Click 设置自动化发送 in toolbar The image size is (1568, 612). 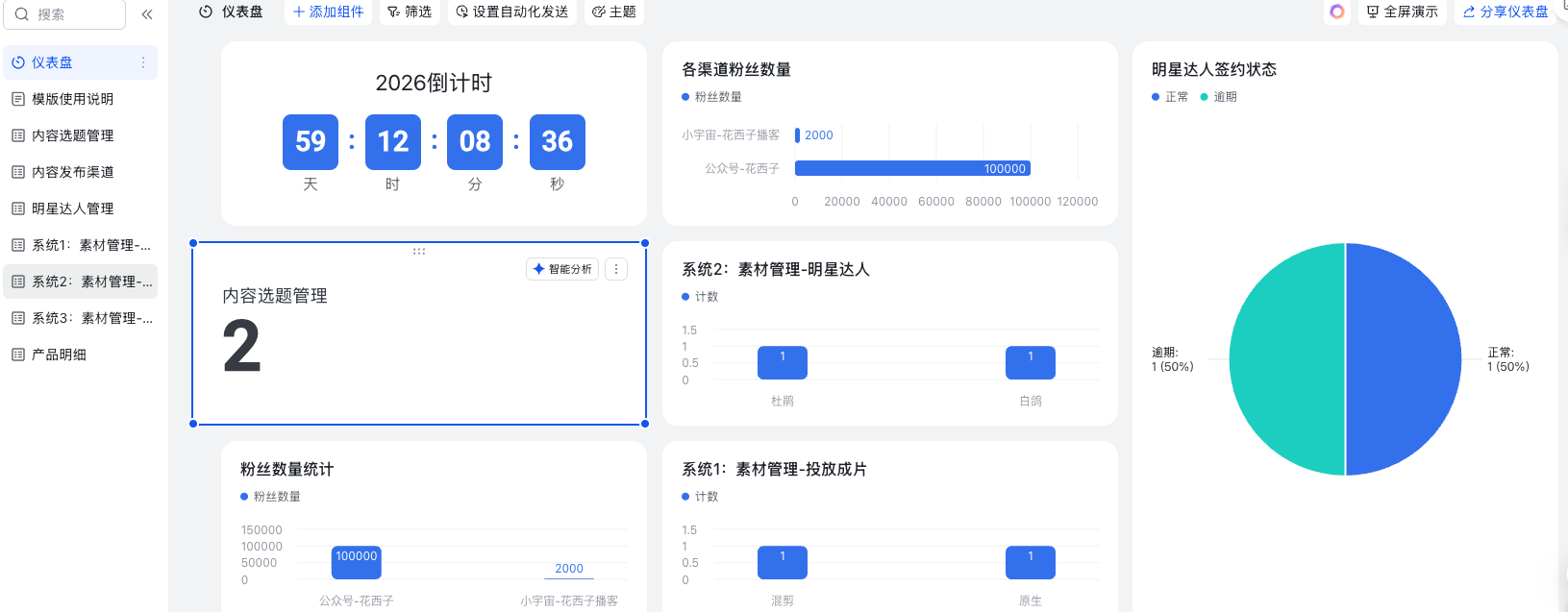[x=512, y=12]
